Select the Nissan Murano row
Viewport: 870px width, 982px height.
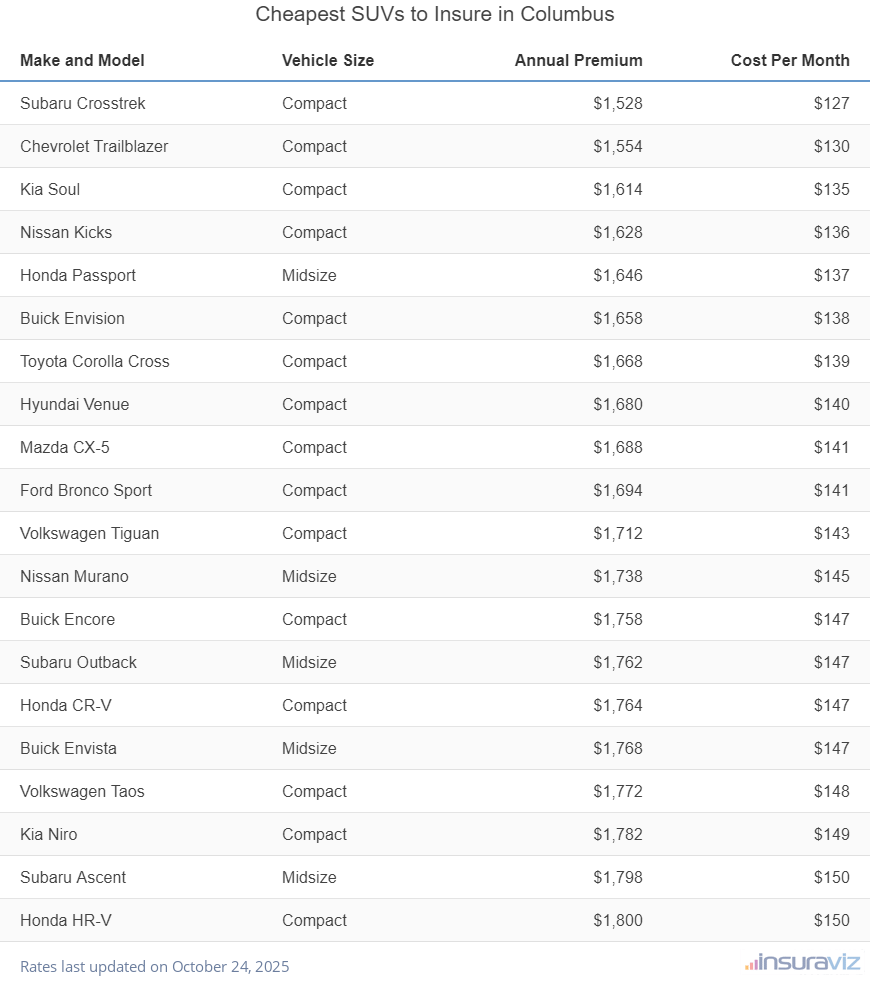(74, 576)
